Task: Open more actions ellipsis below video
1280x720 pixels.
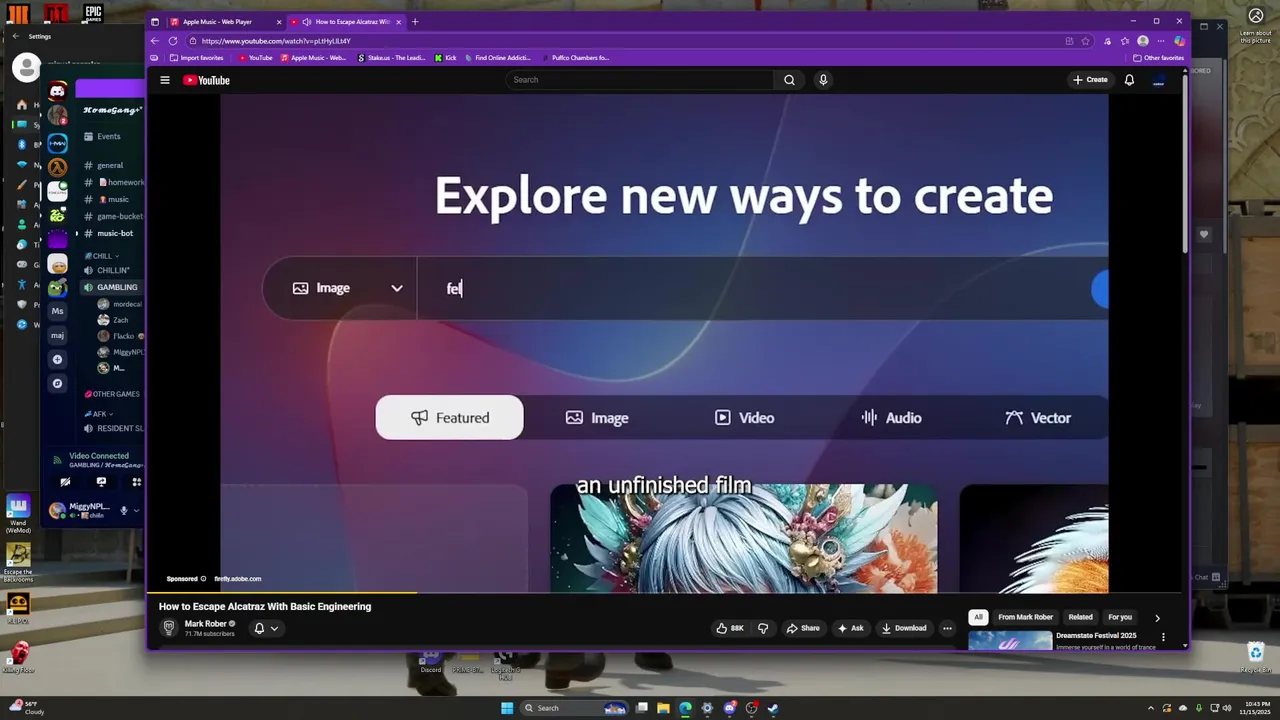Action: click(x=947, y=628)
